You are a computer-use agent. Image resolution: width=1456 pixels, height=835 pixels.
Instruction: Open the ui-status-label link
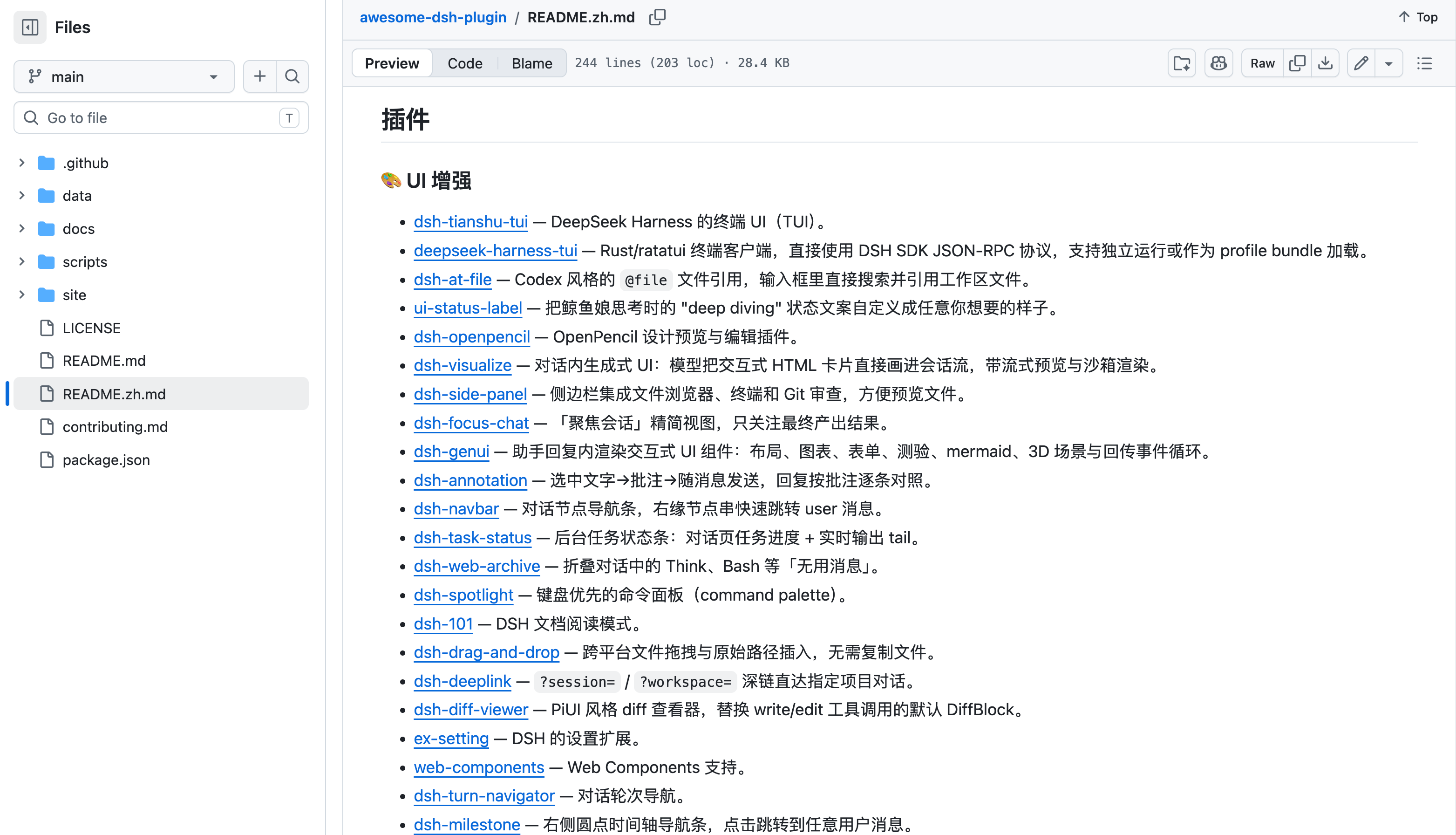click(x=468, y=308)
